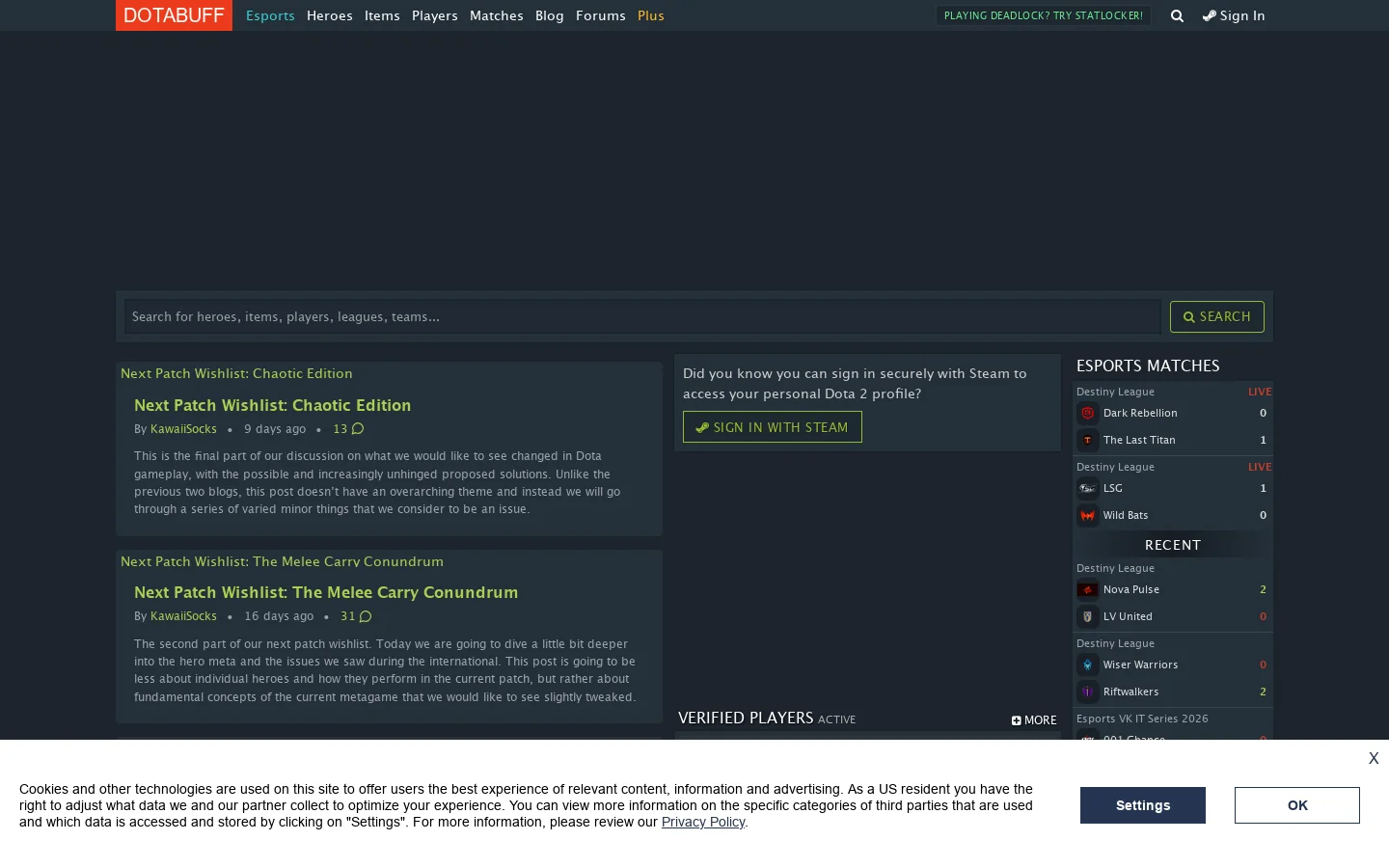Click small header link Next Patch Wishlist: Chaotic Edition
Viewport: 1389px width, 868px height.
coord(236,374)
